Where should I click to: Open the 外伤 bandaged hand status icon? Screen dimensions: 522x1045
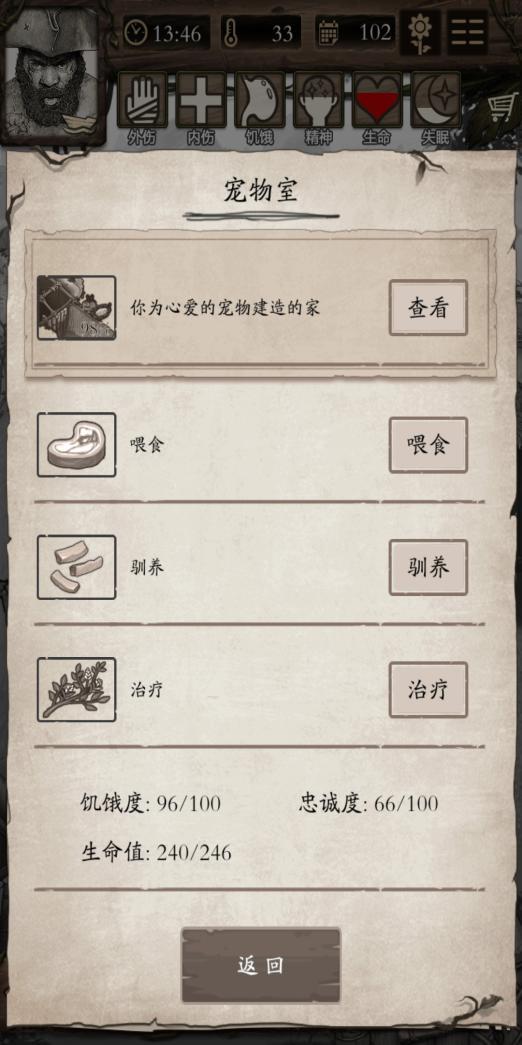pyautogui.click(x=142, y=100)
